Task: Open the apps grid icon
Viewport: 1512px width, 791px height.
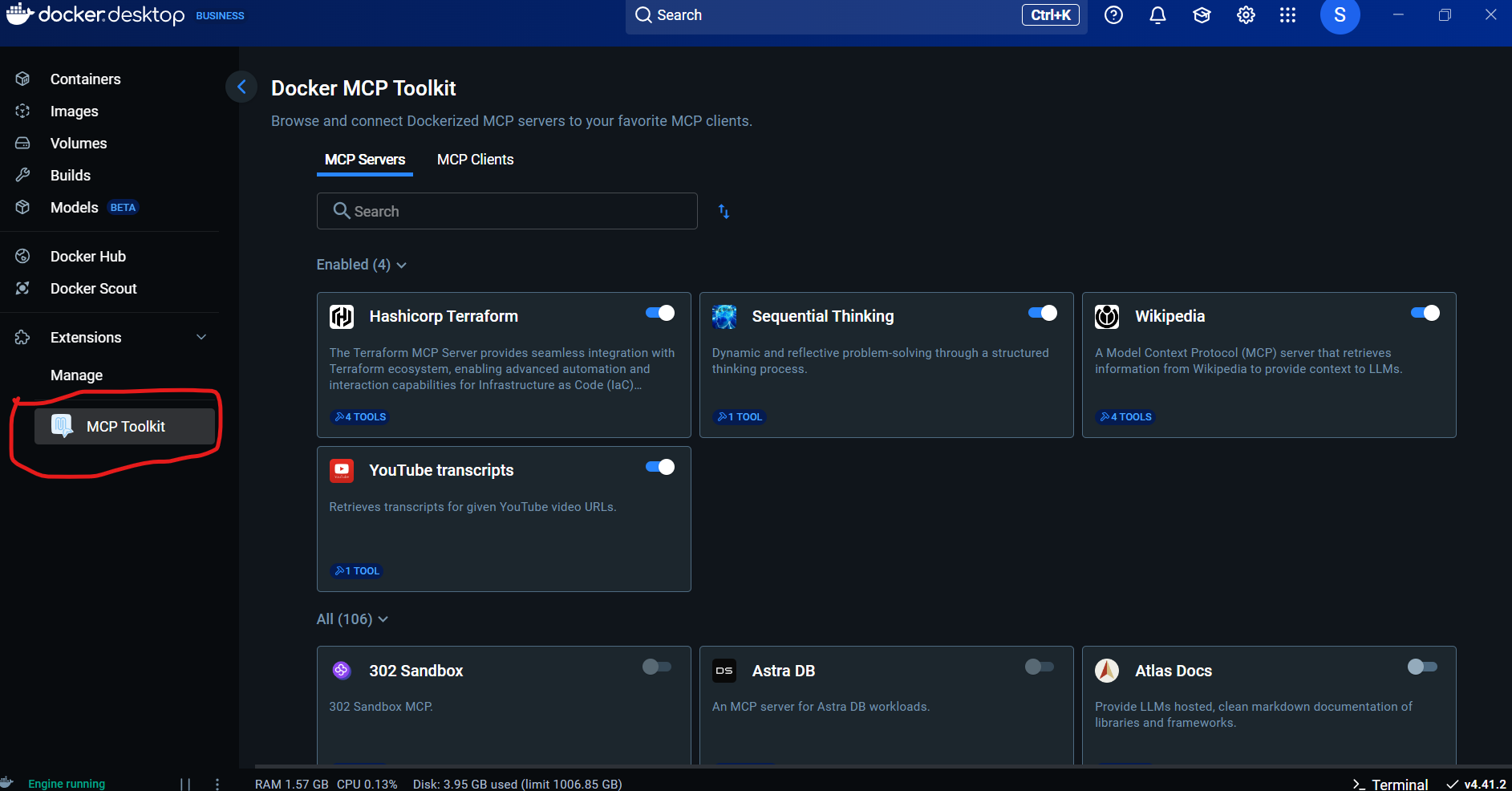Action: [1287, 15]
